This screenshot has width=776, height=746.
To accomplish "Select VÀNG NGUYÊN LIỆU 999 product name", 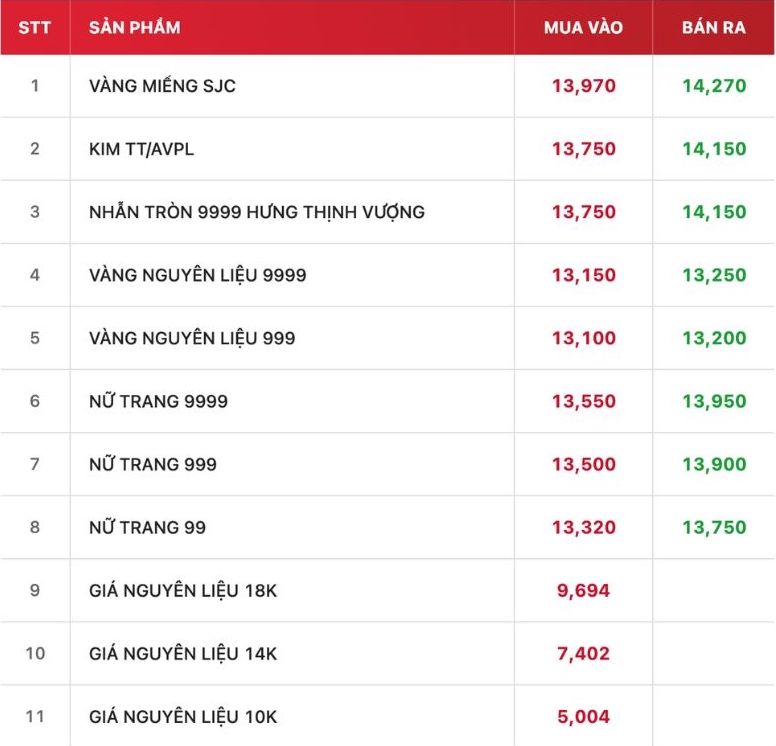I will 192,338.
